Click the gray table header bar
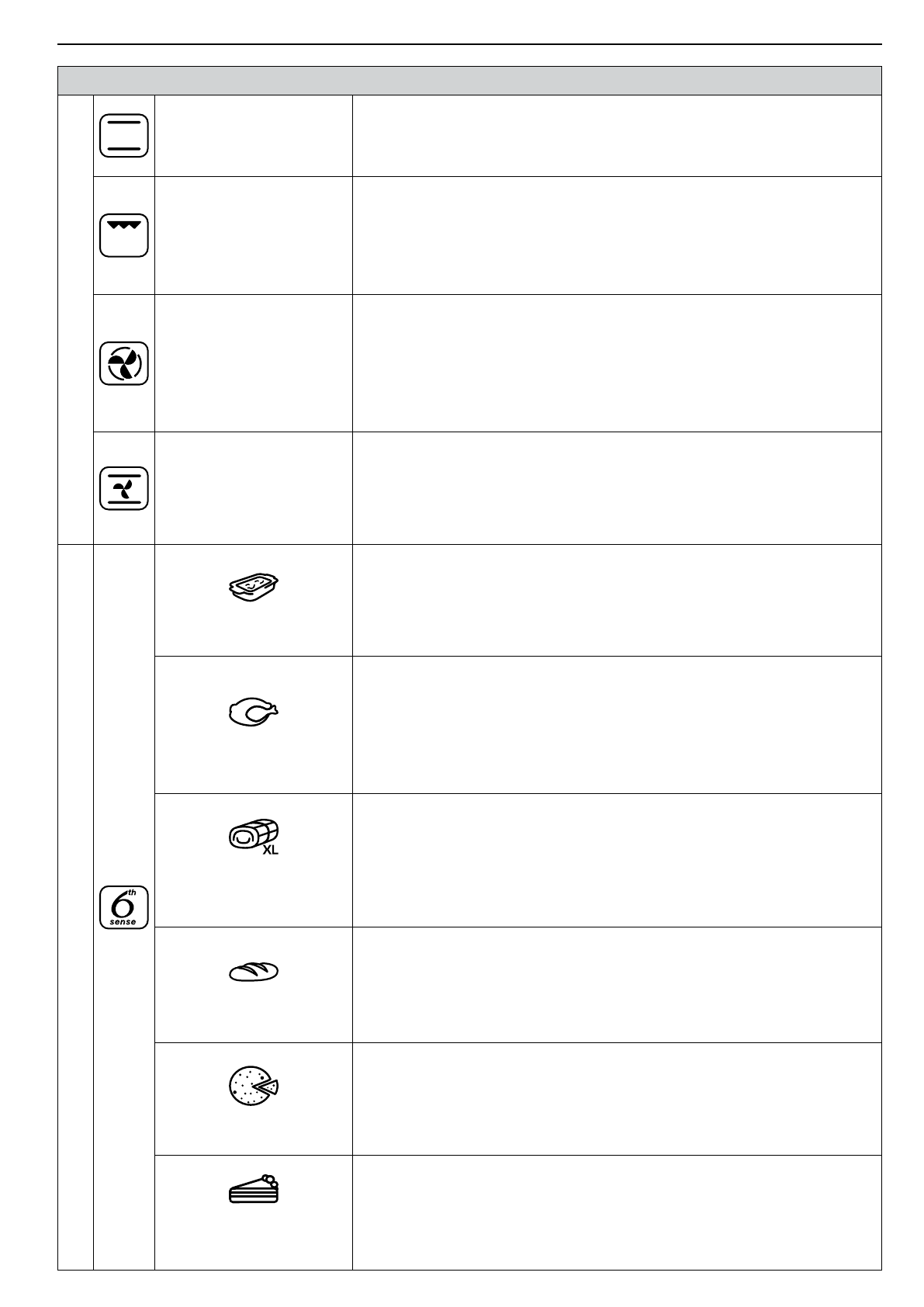 click(x=469, y=81)
